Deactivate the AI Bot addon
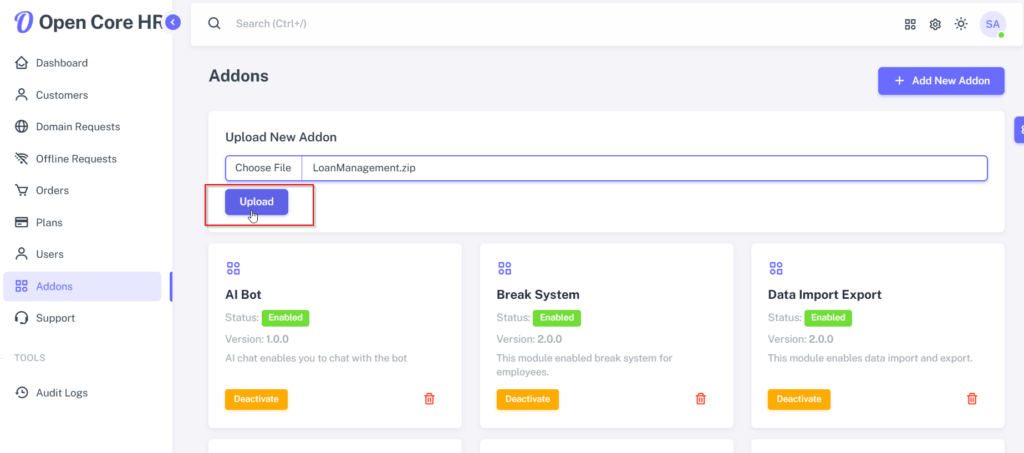The height and width of the screenshot is (453, 1024). point(256,399)
